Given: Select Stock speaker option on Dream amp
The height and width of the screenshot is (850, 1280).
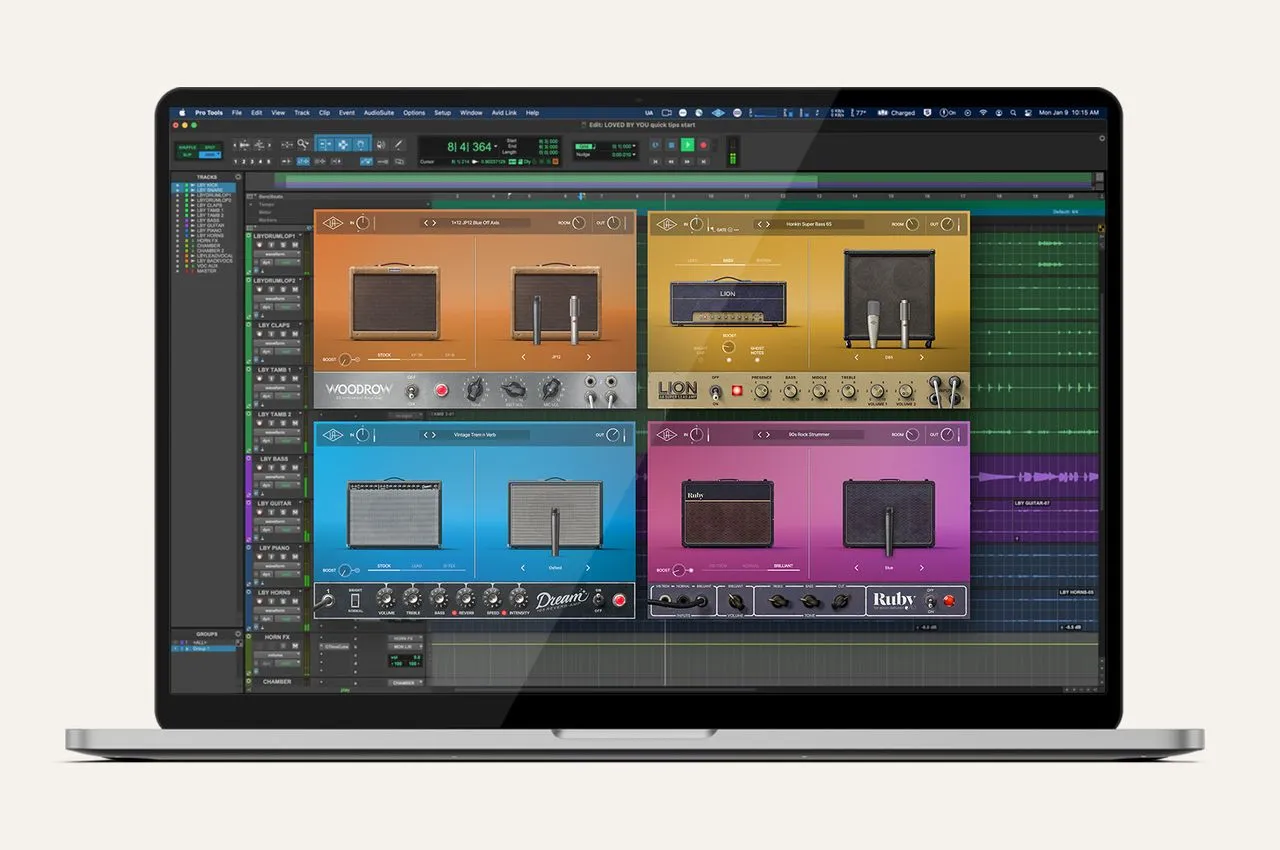Looking at the screenshot, I should (x=385, y=566).
